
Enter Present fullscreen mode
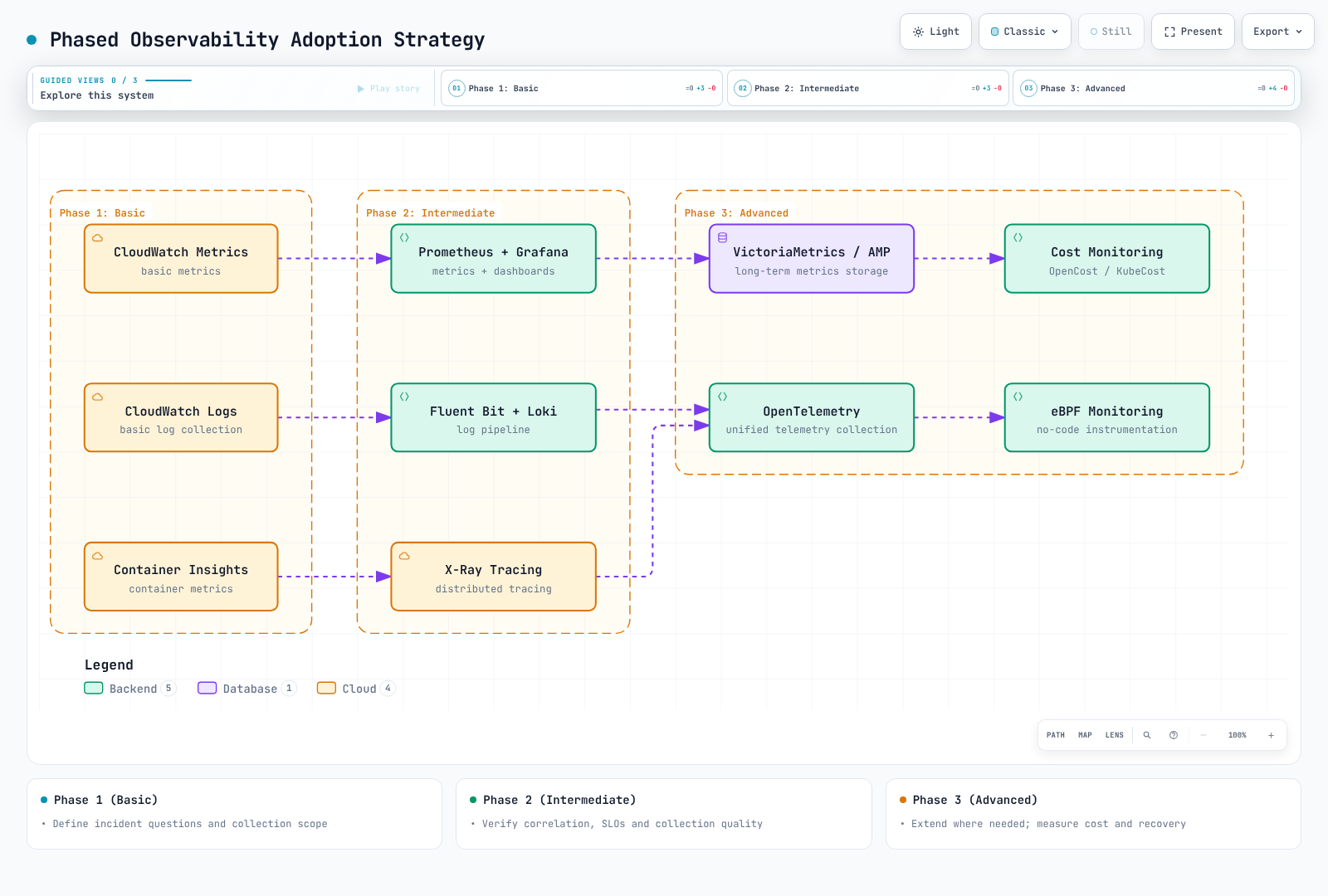[x=1193, y=32]
